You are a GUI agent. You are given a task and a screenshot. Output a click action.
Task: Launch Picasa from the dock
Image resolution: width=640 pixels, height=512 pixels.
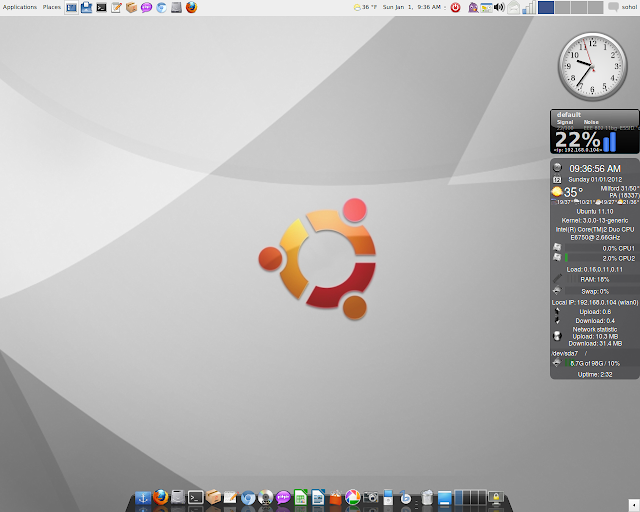[x=353, y=497]
